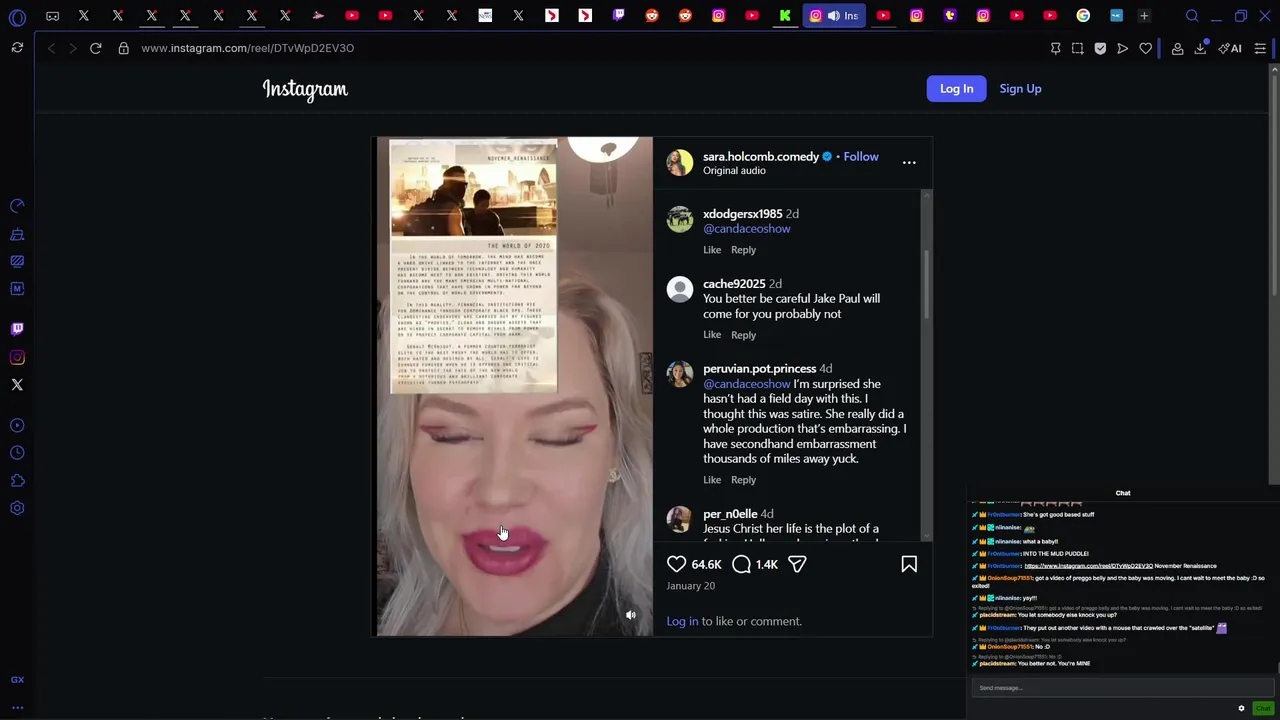Pin the tab using address bar pin icon
Screen dimensions: 1280x720
tap(1055, 48)
